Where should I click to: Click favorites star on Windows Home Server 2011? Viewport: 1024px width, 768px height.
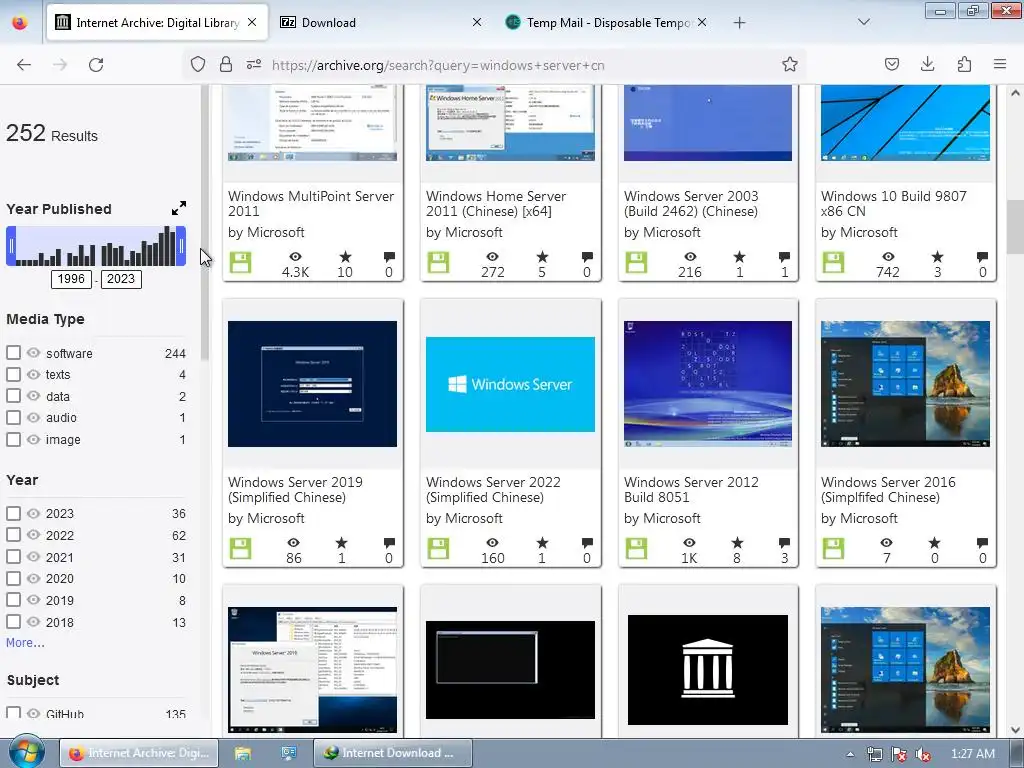[542, 257]
